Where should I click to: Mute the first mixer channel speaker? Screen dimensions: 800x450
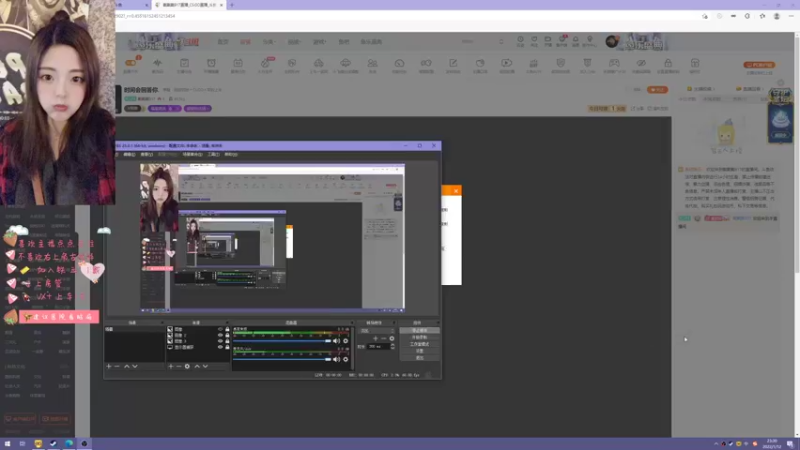point(336,341)
